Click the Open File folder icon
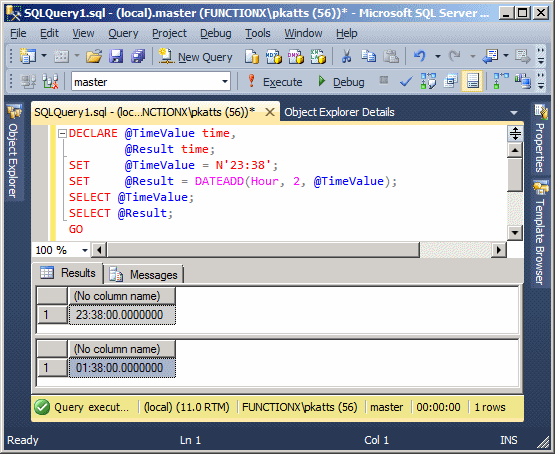This screenshot has height=454, width=555. click(x=94, y=56)
